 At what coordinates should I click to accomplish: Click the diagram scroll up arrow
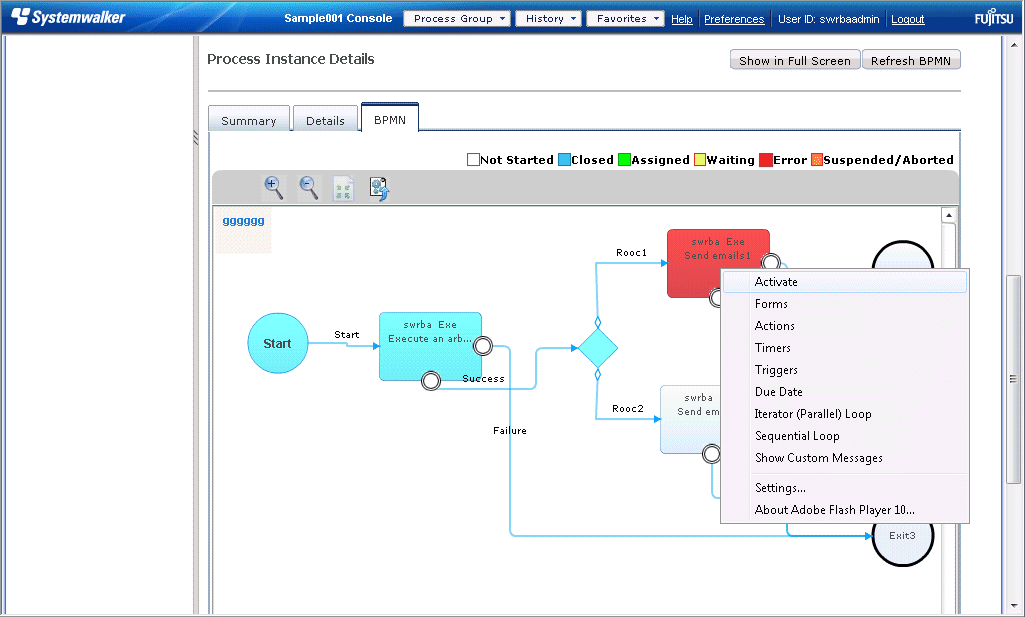pos(949,215)
